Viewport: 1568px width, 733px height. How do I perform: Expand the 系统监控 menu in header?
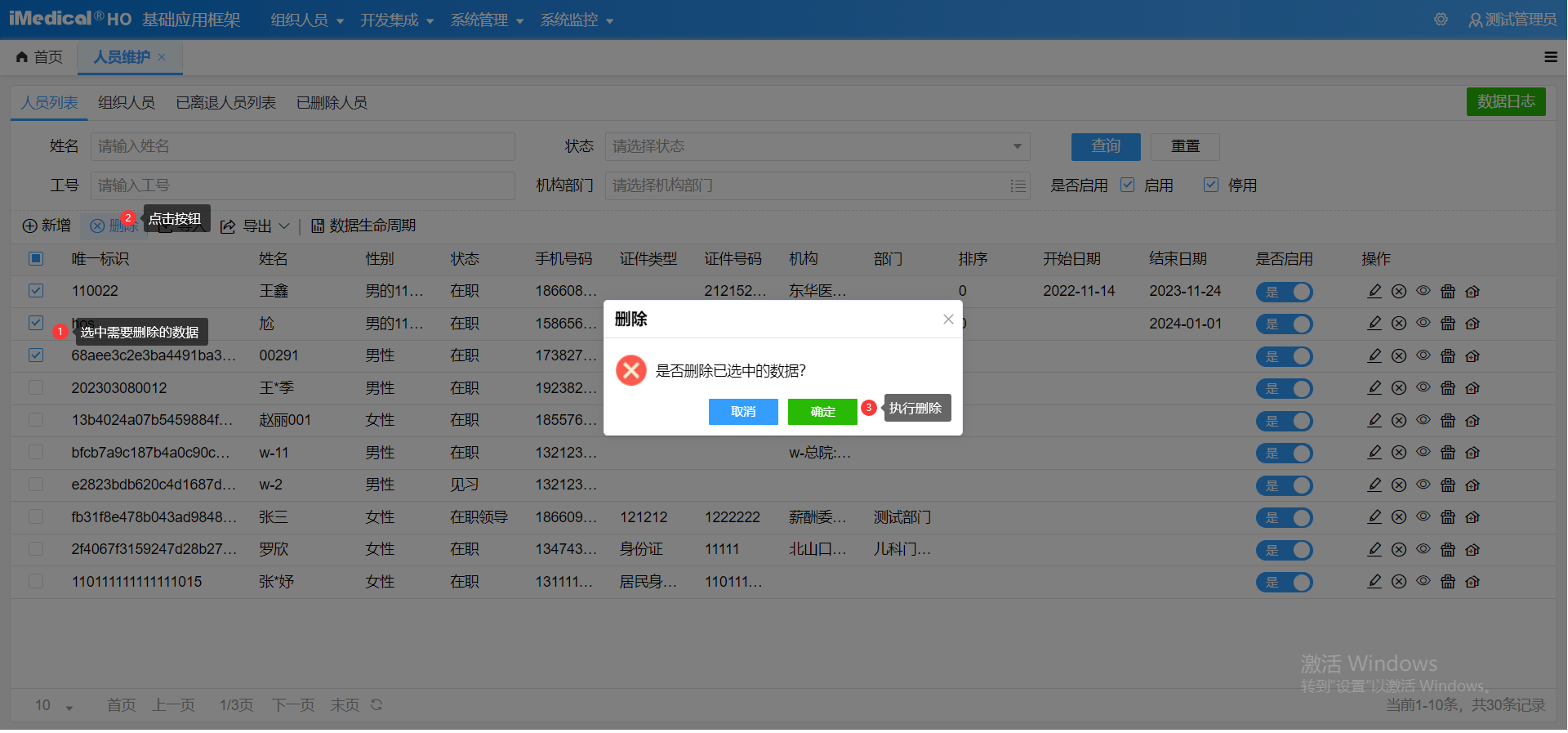tap(577, 20)
